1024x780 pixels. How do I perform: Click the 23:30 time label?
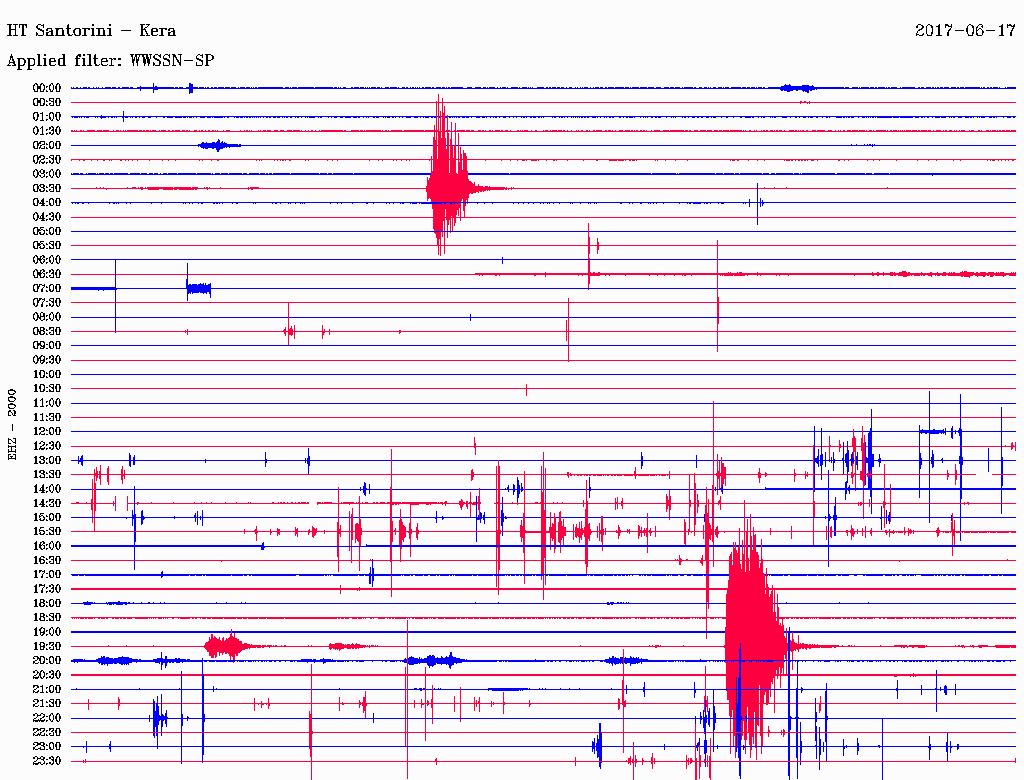pyautogui.click(x=47, y=761)
